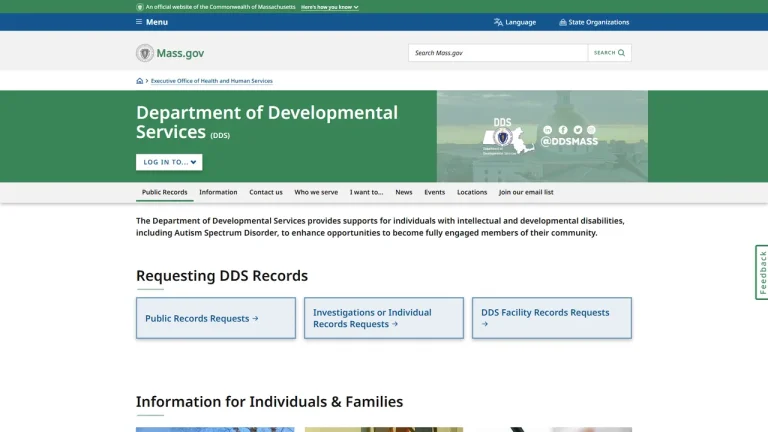Click the search magnifying glass icon
768x432 pixels.
tap(622, 53)
